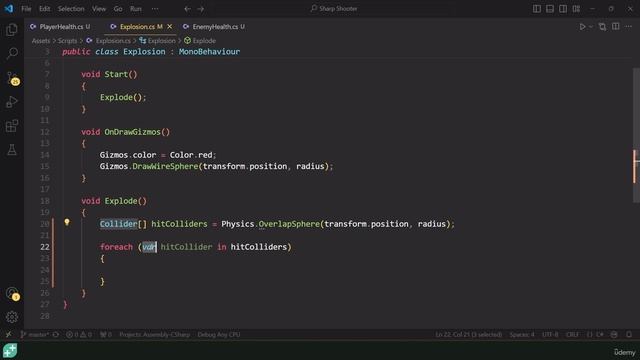This screenshot has height=360, width=640.
Task: Expand the run button dropdown arrow
Action: tap(591, 27)
